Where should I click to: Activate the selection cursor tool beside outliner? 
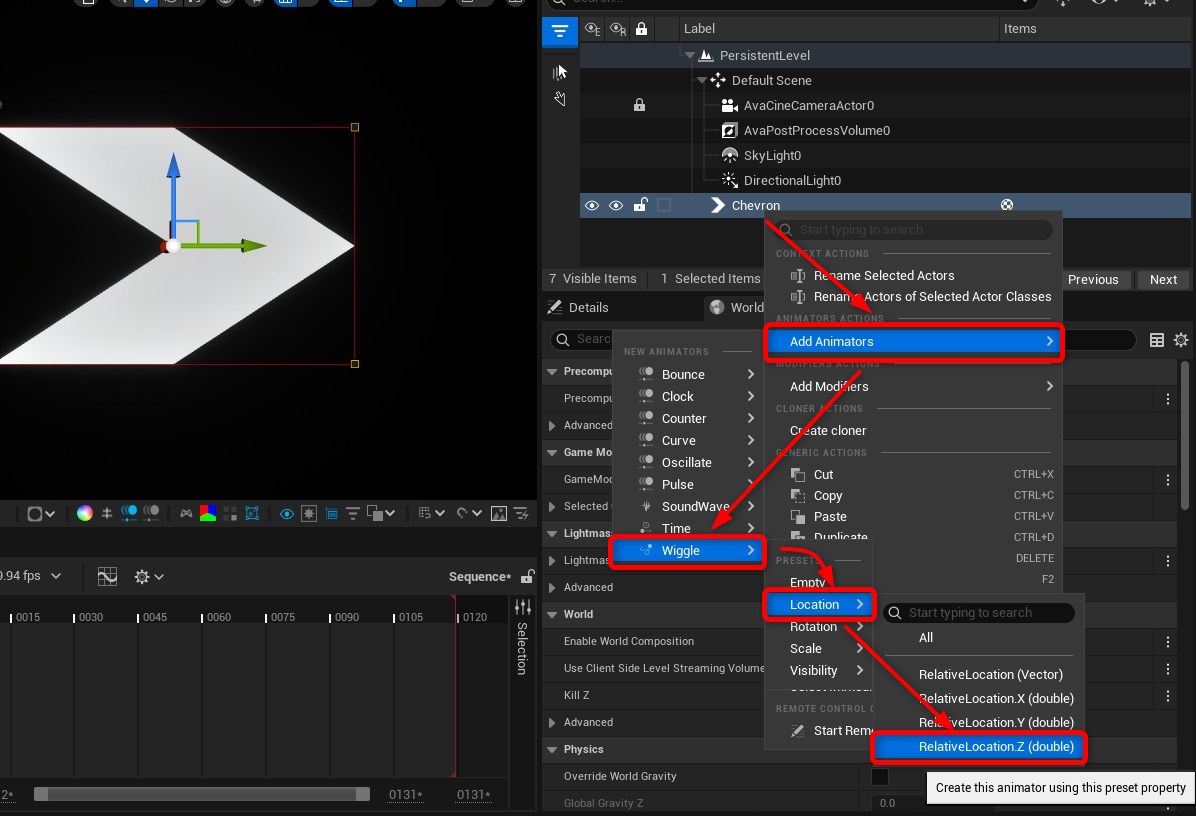tap(560, 72)
